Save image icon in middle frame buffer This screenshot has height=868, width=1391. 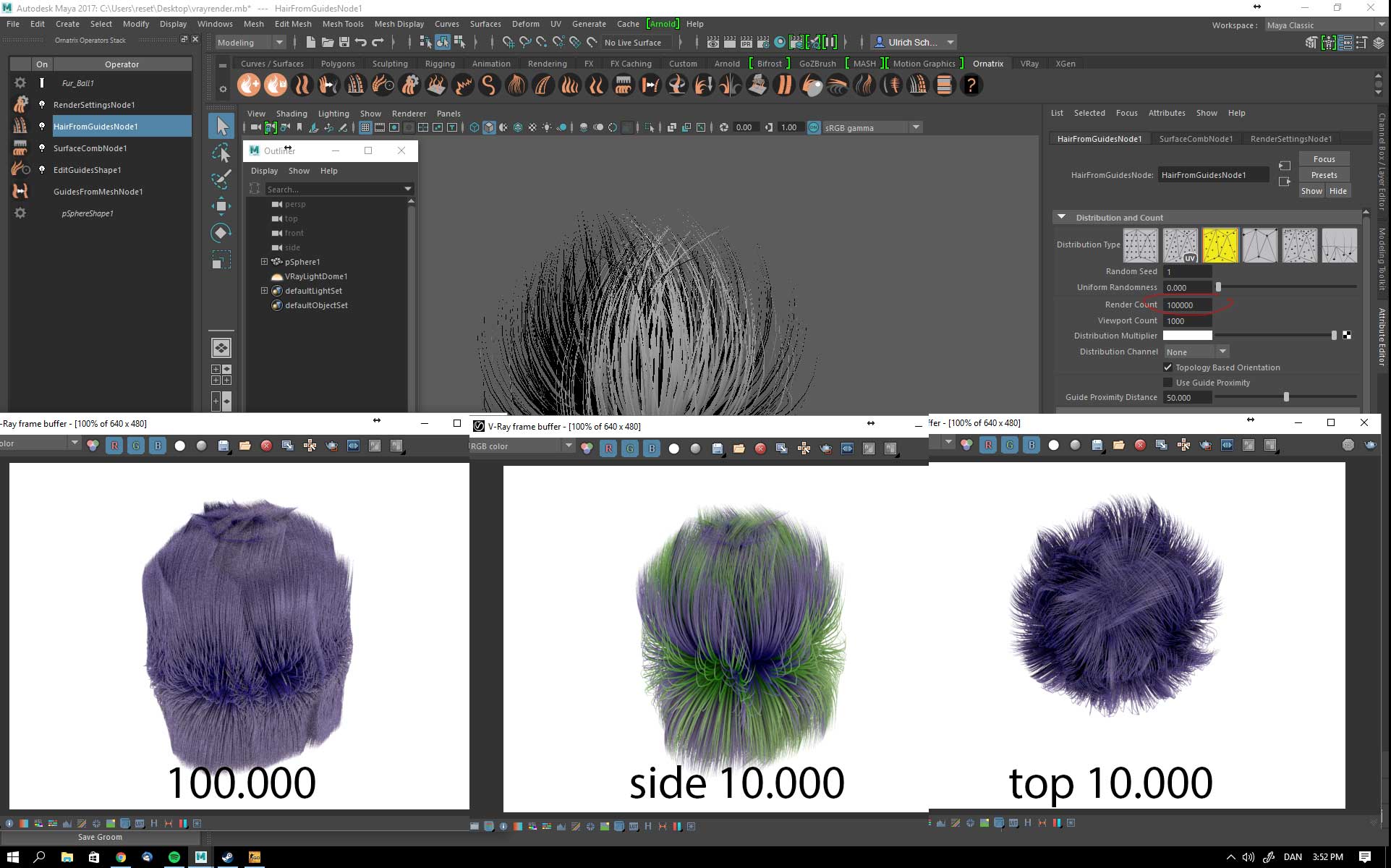tap(717, 448)
